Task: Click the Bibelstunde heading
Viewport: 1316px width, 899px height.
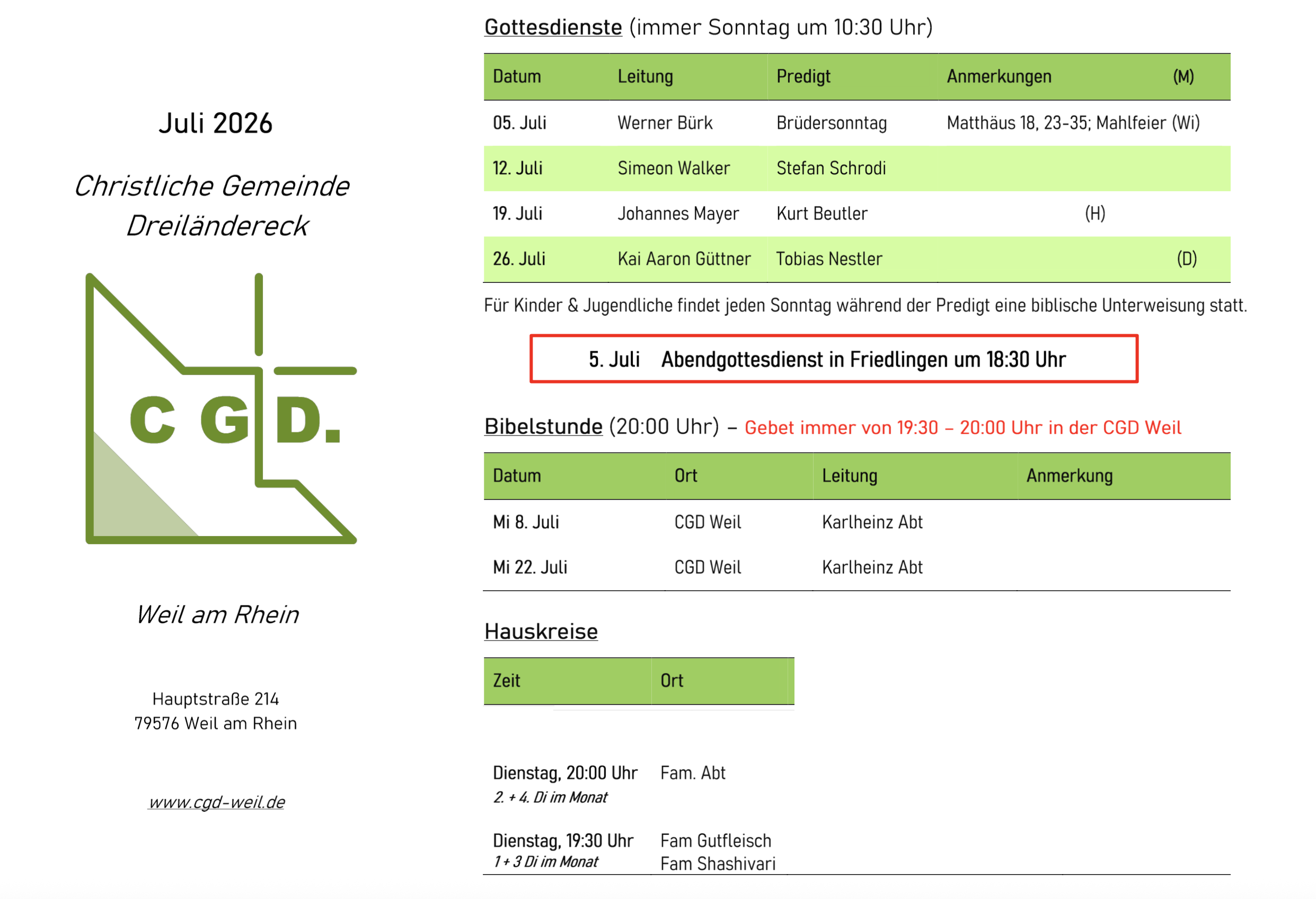Action: click(543, 426)
